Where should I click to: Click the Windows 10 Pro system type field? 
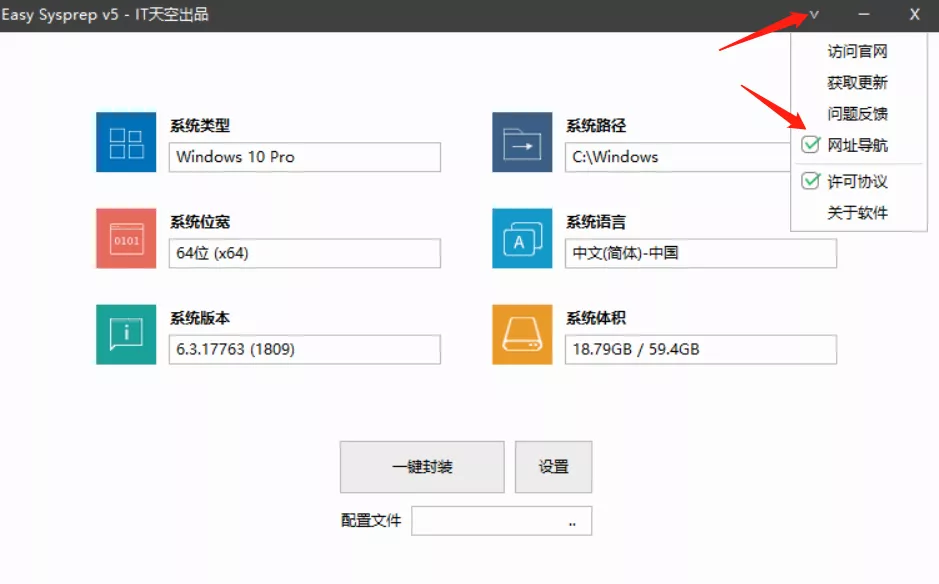[x=304, y=157]
